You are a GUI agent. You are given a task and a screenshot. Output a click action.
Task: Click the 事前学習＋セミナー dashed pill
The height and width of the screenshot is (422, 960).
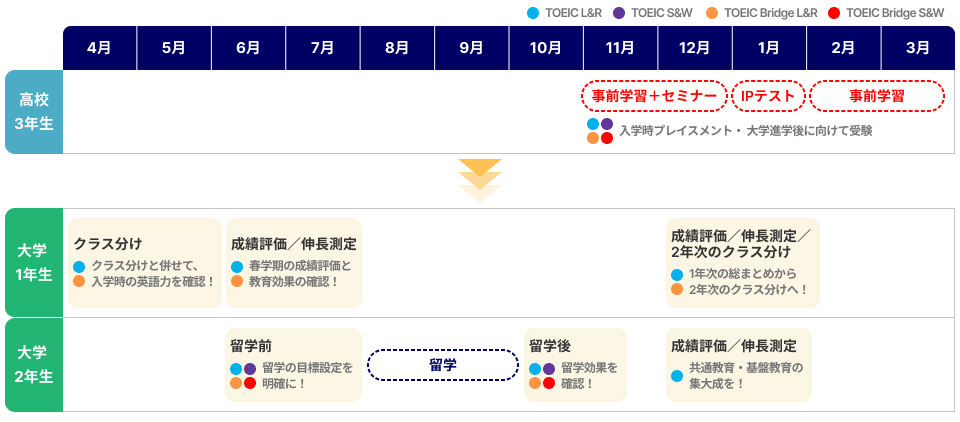point(654,96)
